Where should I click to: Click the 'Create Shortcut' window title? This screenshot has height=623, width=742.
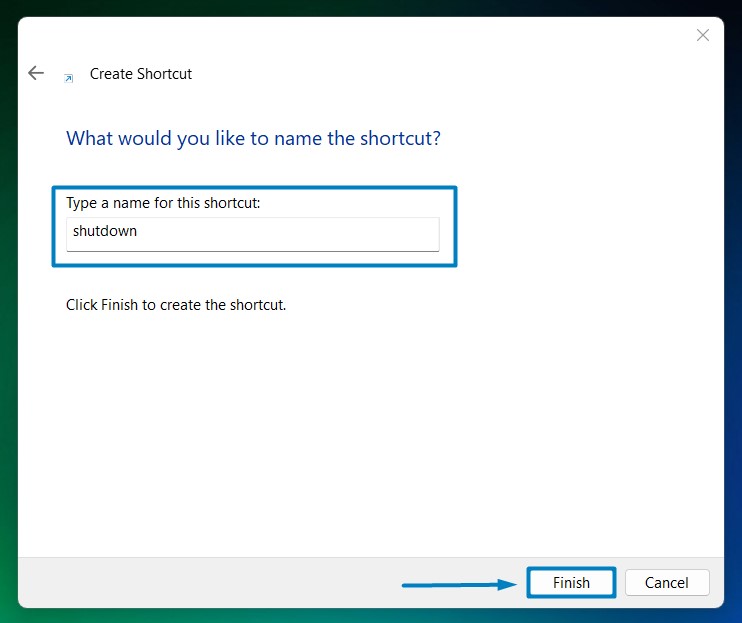(141, 74)
